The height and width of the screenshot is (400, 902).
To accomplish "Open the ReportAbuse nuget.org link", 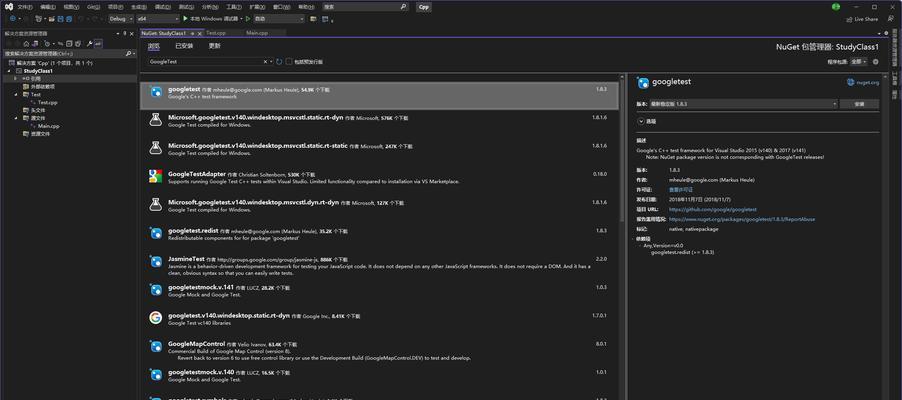I will (742, 219).
